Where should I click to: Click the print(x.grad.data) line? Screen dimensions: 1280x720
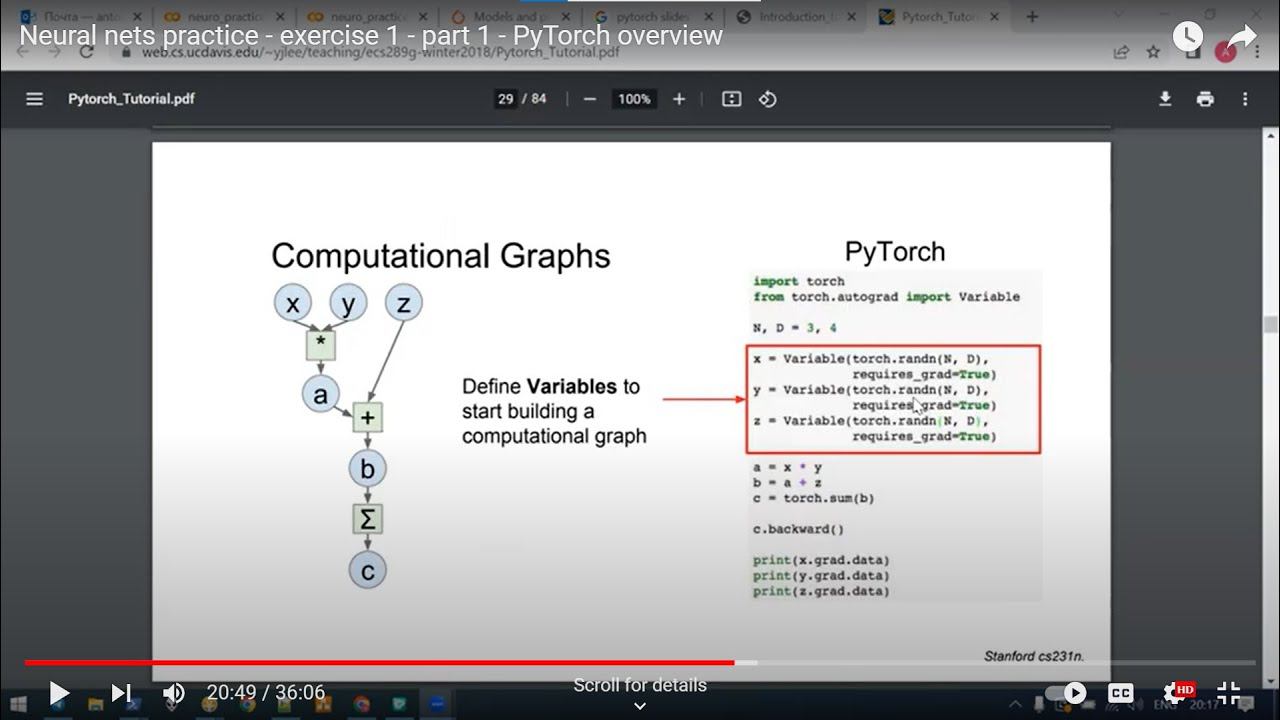pyautogui.click(x=821, y=560)
